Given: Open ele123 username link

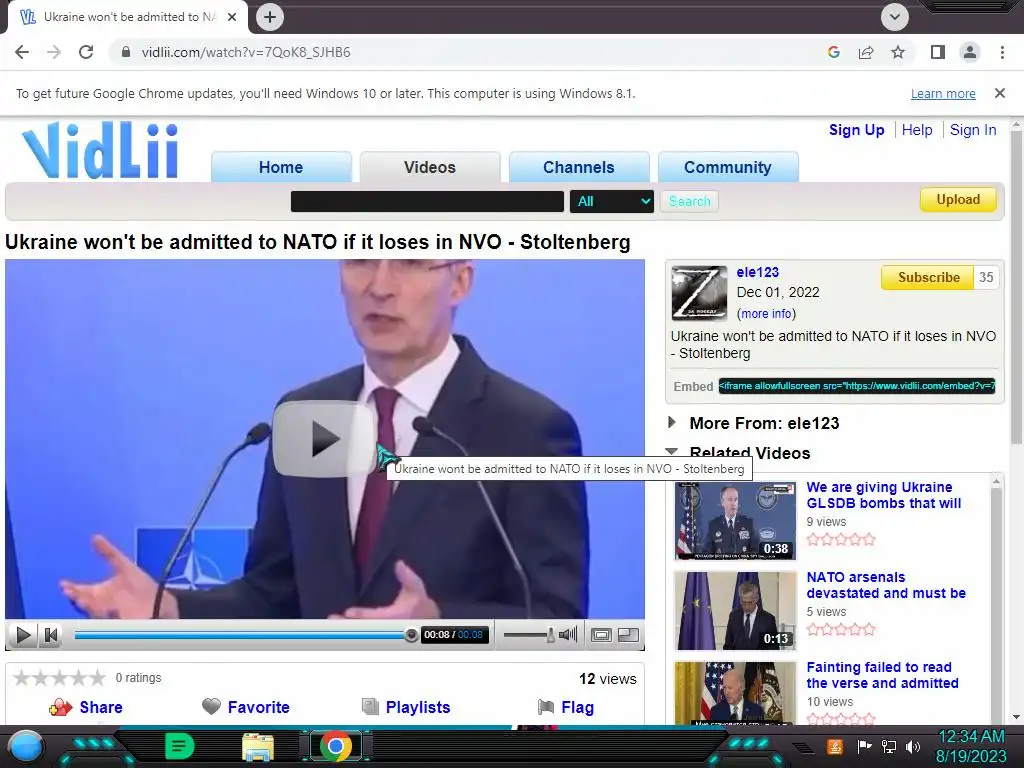Looking at the screenshot, I should tap(758, 272).
